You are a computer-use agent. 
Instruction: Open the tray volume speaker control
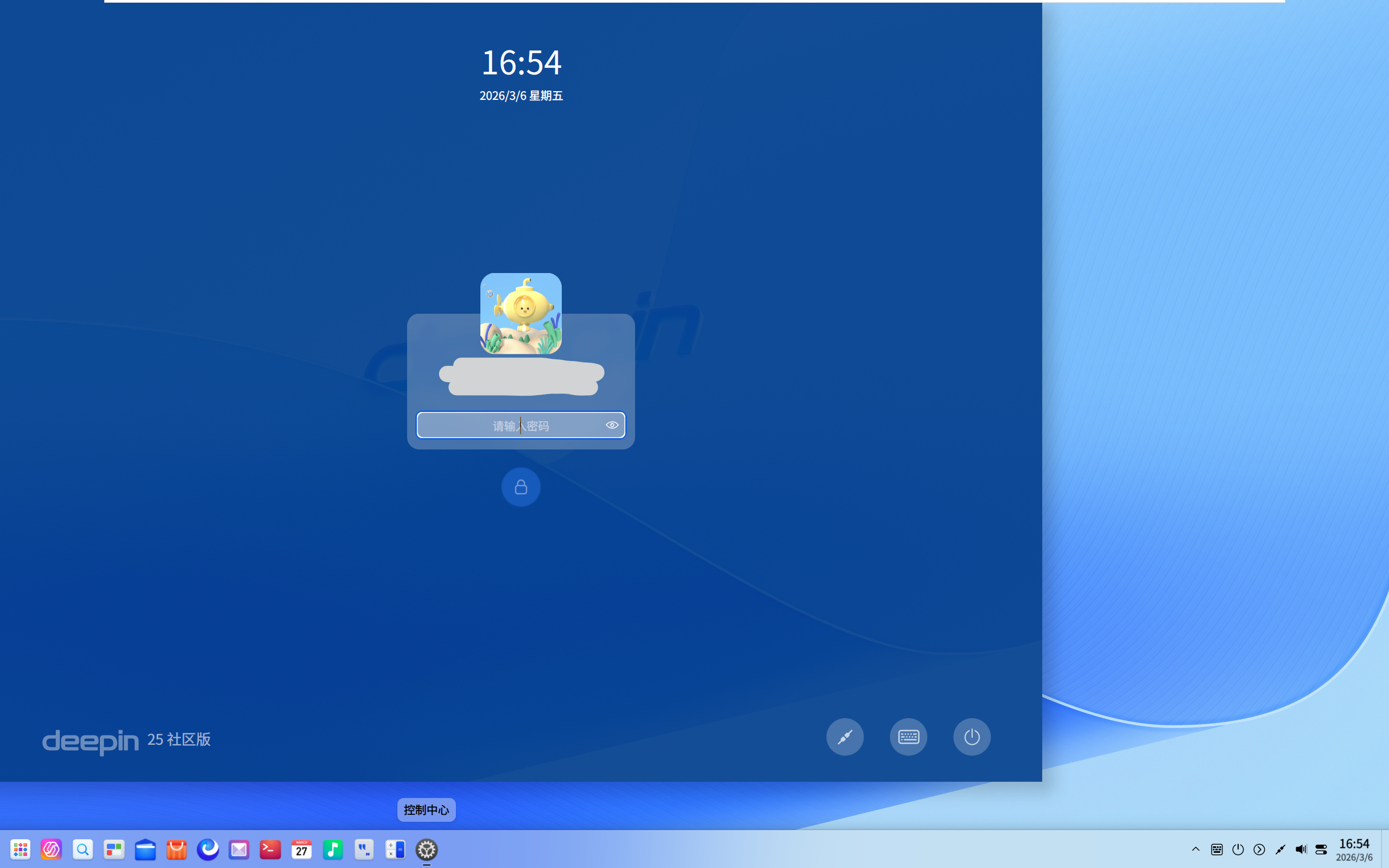[1301, 849]
